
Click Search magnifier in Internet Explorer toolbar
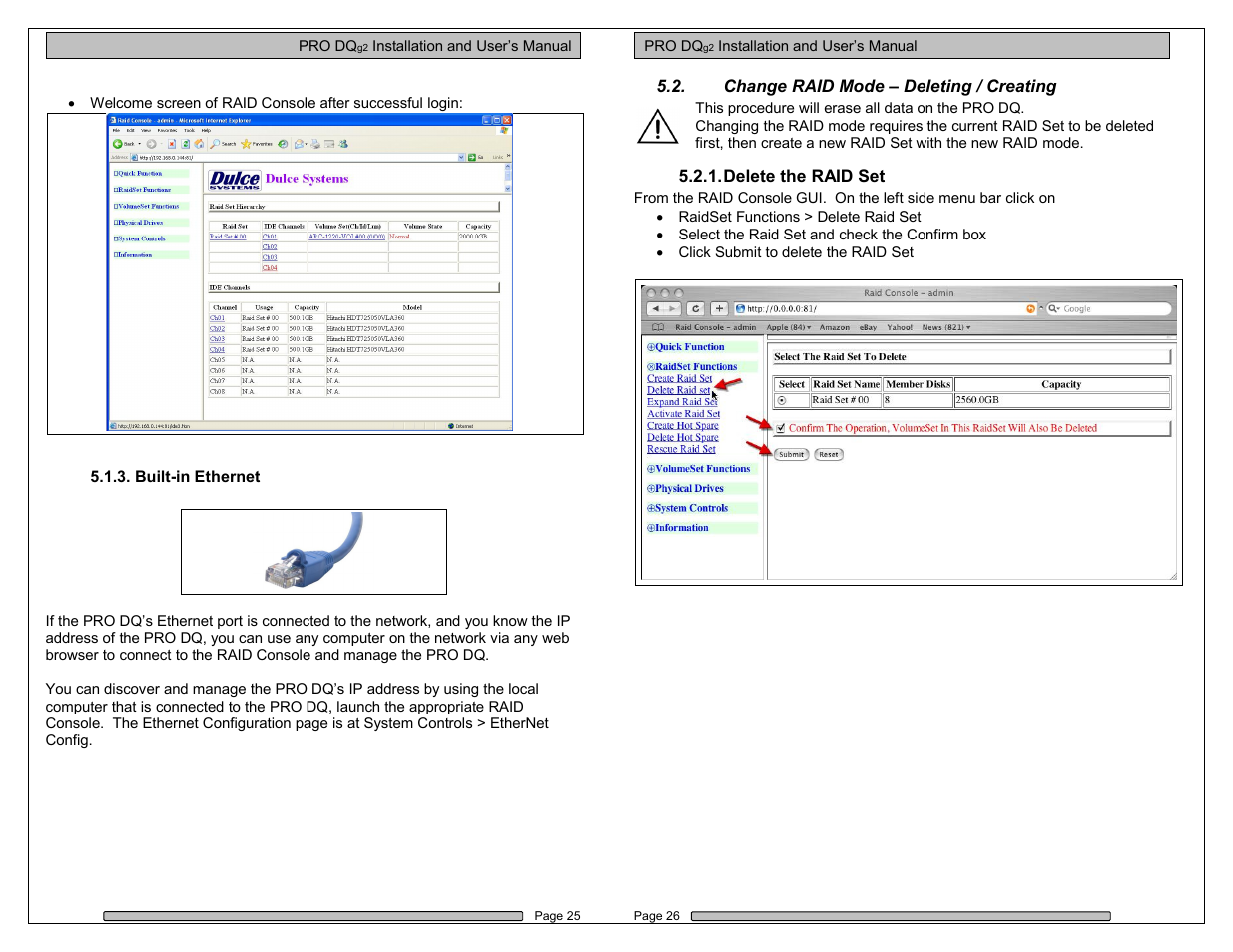tap(215, 144)
